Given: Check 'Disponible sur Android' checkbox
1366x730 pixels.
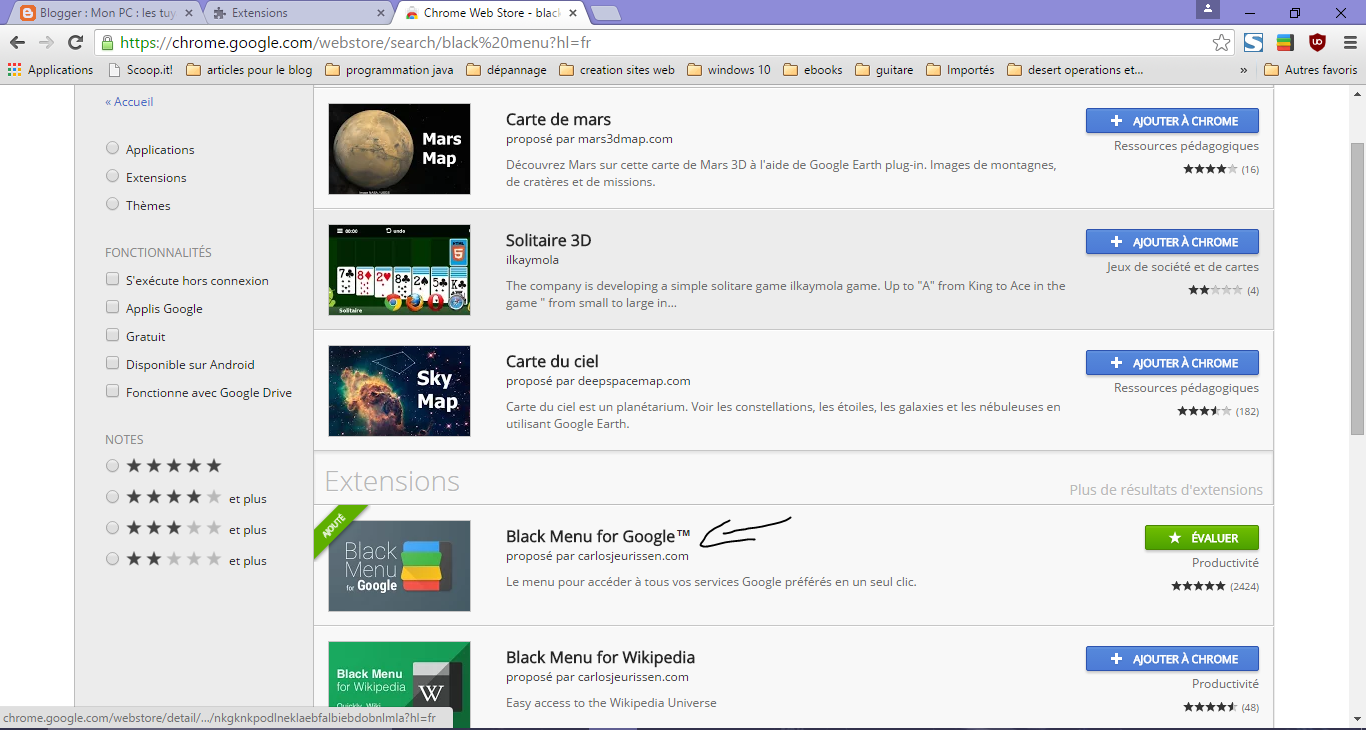Looking at the screenshot, I should coord(112,364).
